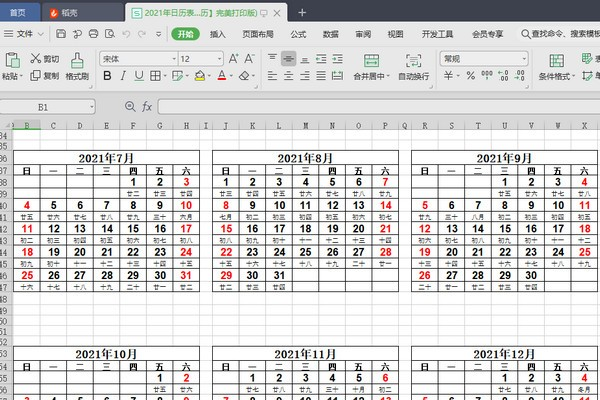Click the command search box

(x=560, y=34)
